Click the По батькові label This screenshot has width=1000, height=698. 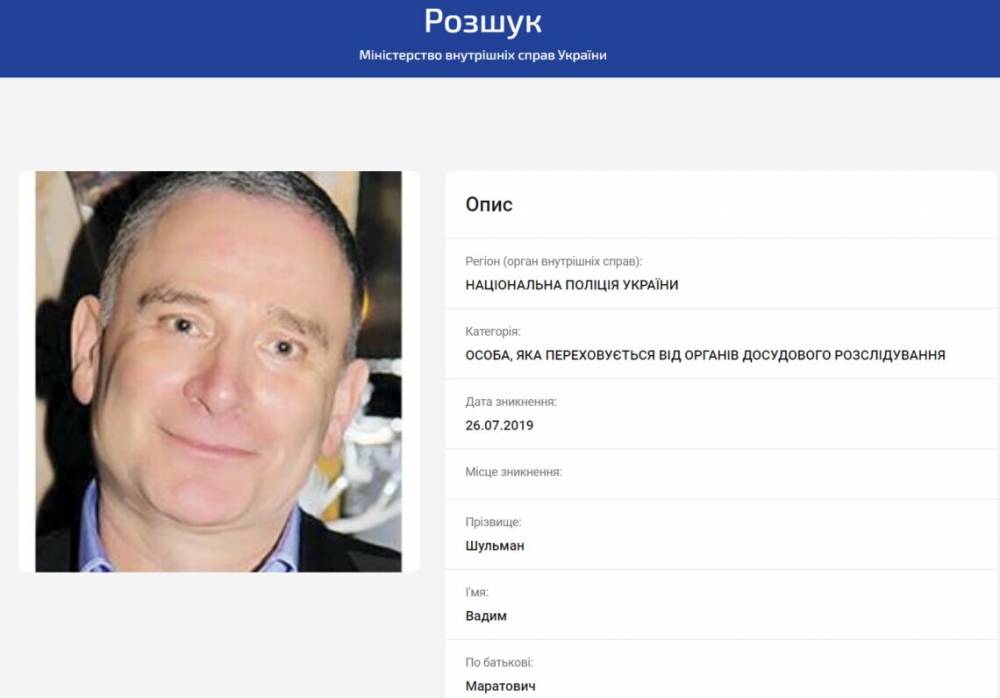(x=499, y=662)
